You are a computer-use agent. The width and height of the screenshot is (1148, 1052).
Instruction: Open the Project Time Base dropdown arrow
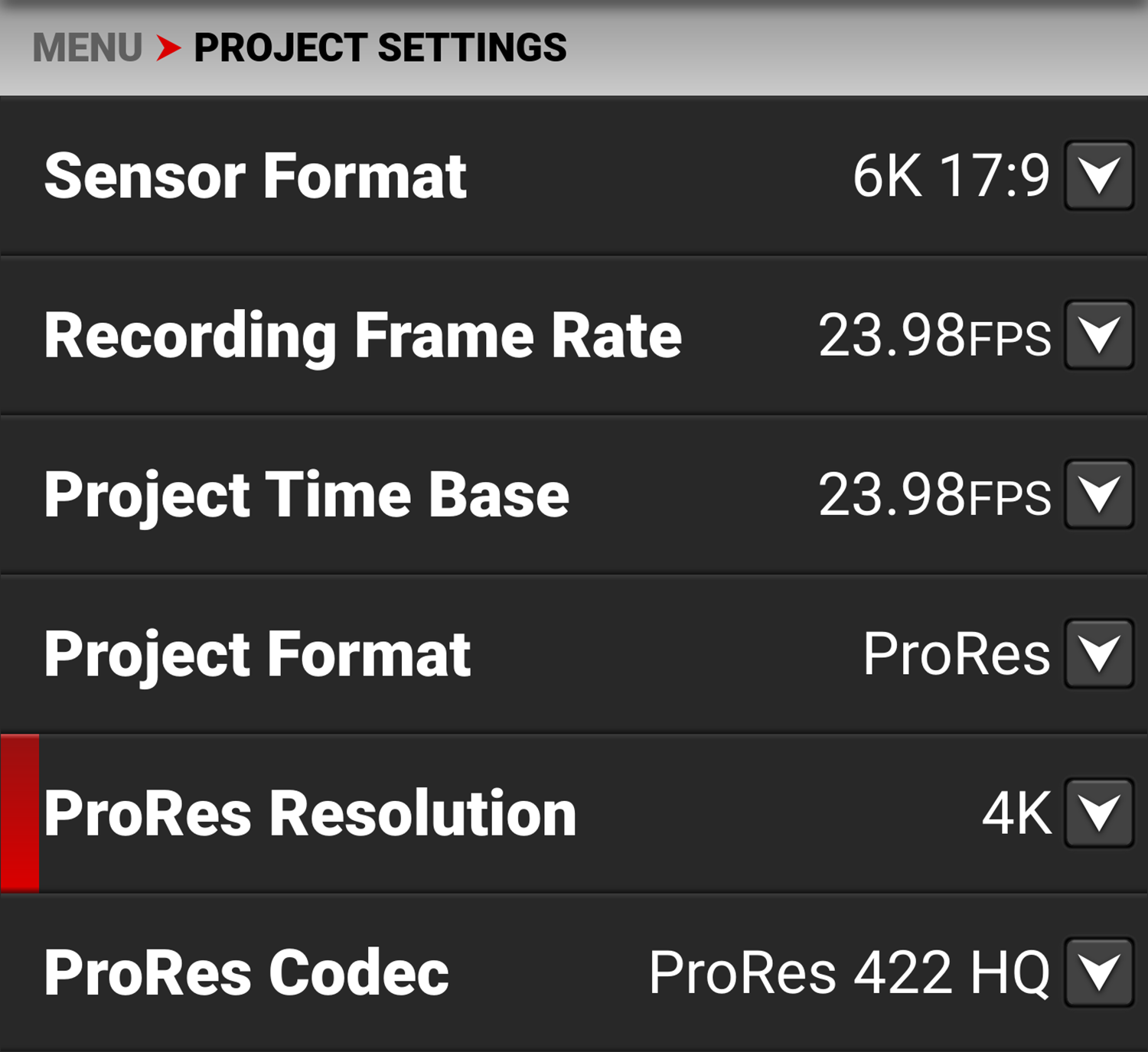1098,494
